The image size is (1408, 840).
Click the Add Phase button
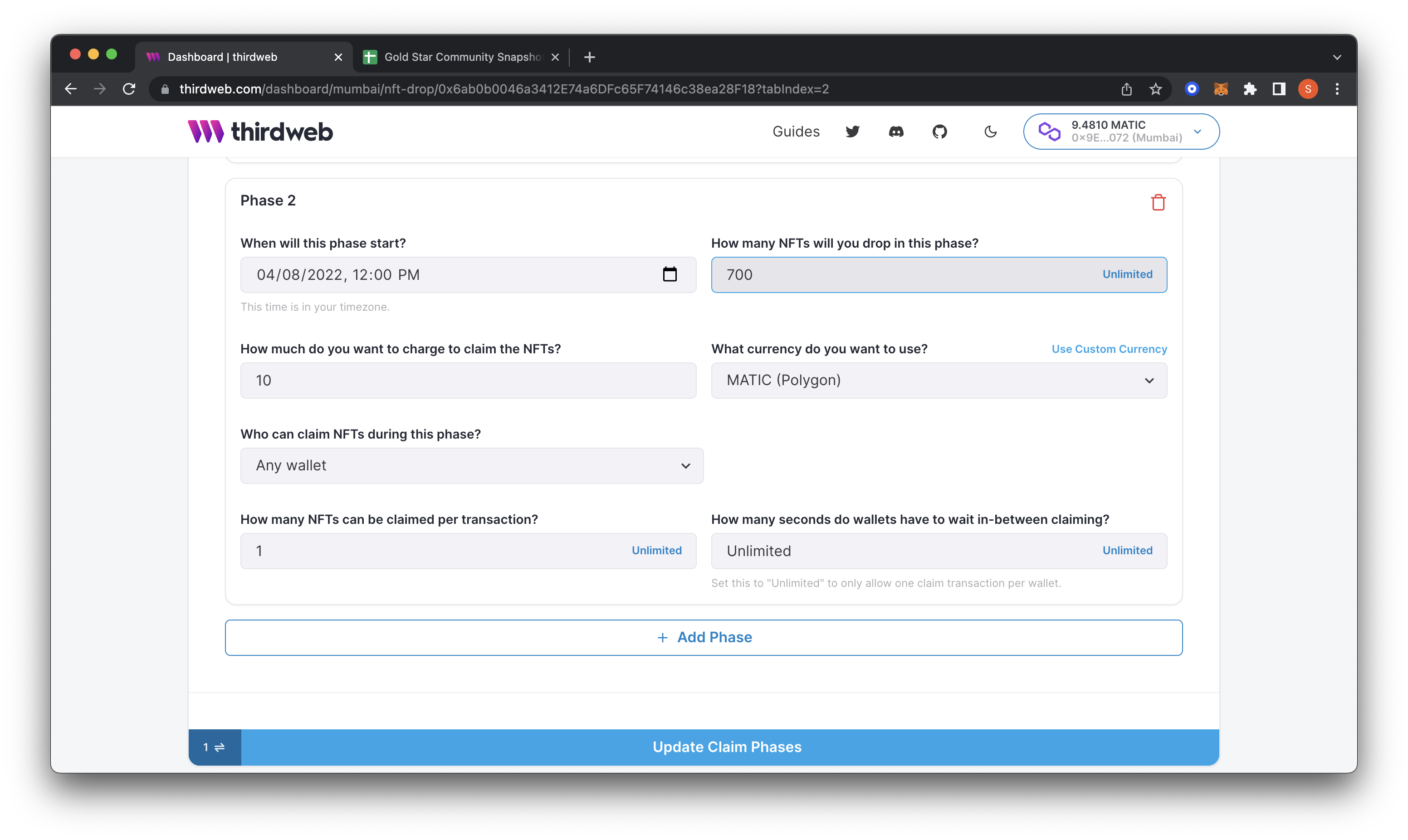pos(703,637)
